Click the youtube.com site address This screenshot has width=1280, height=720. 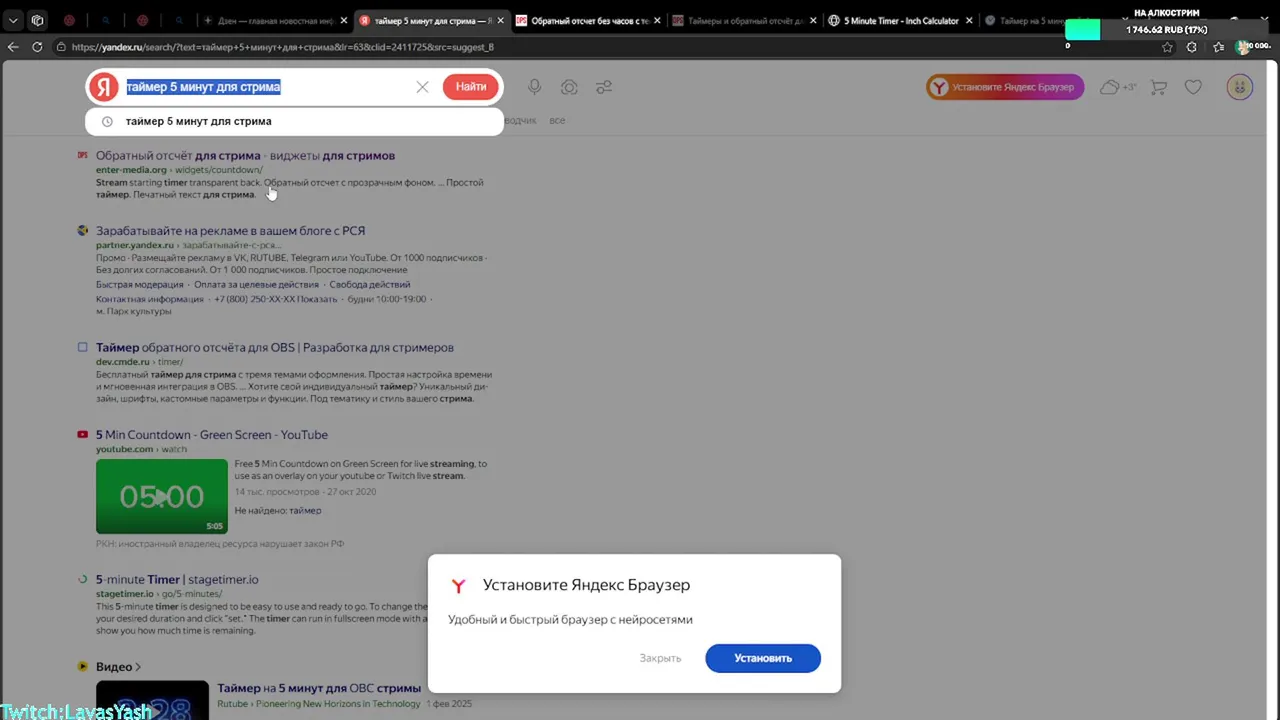(124, 449)
